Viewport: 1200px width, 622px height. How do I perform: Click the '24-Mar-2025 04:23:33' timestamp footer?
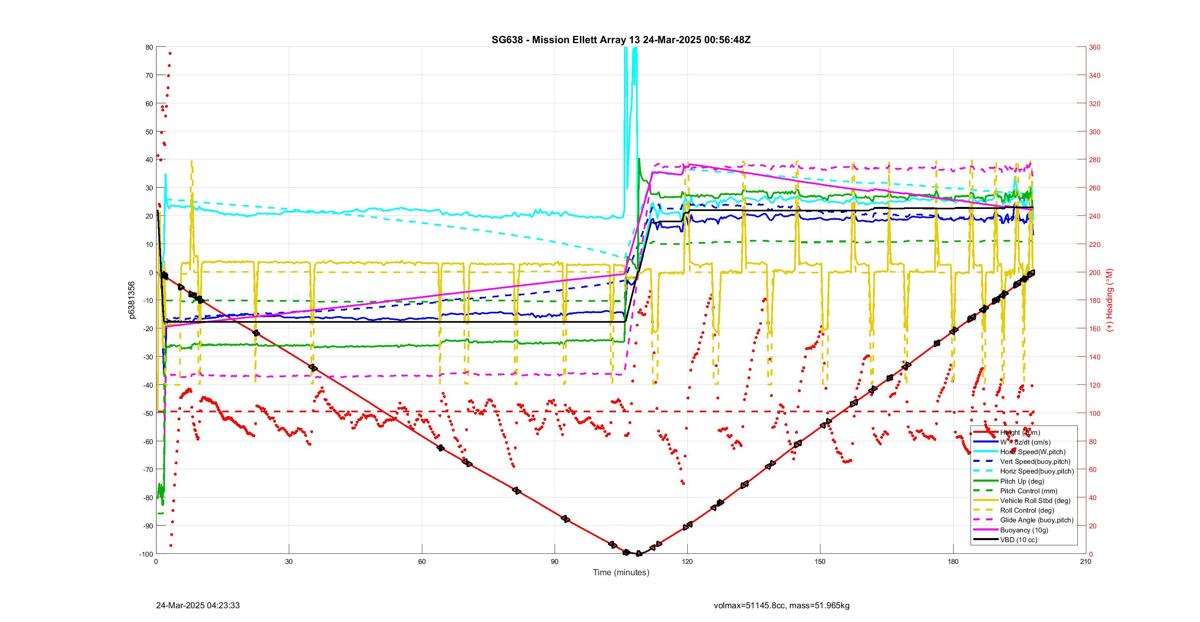tap(197, 605)
